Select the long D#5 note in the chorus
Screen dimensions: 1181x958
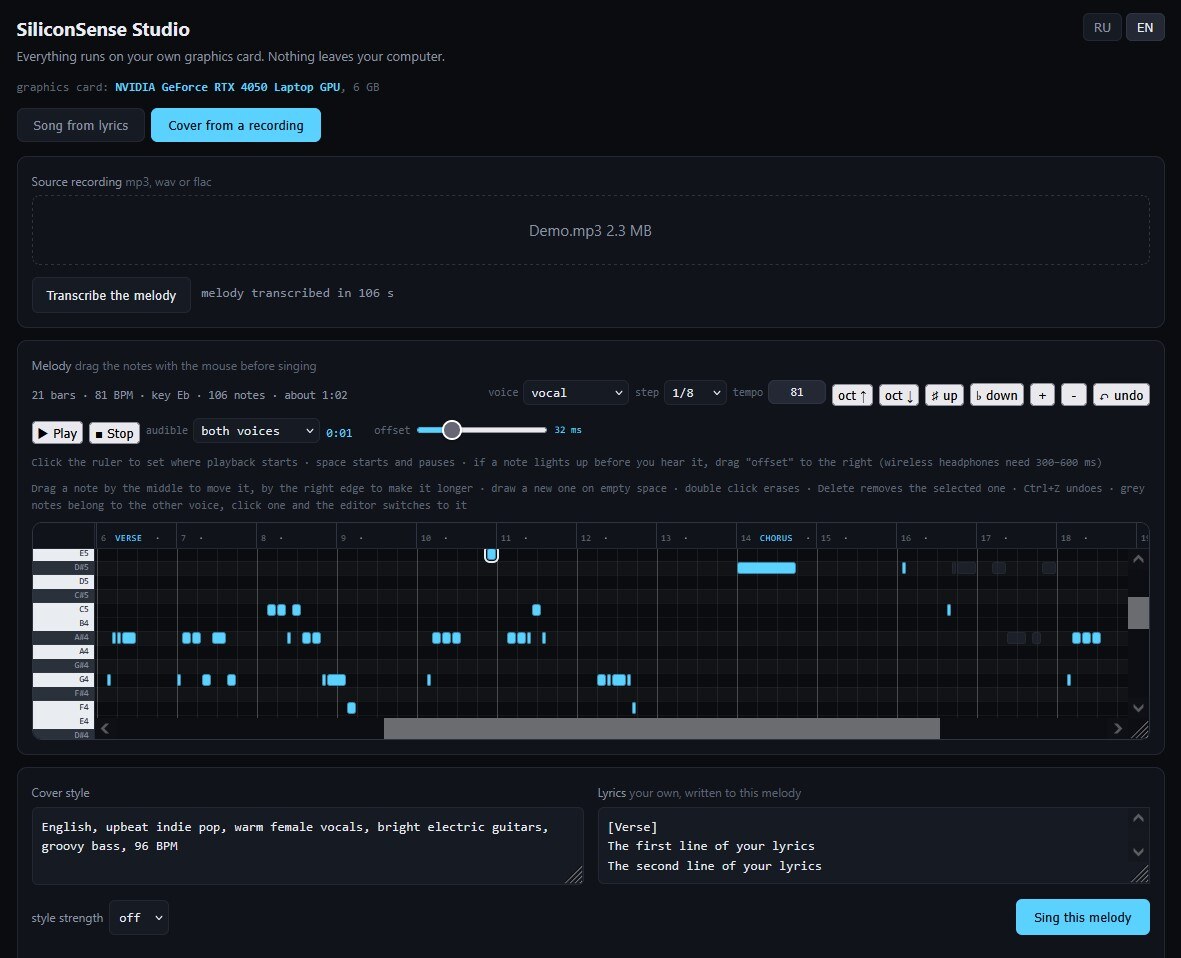(766, 568)
